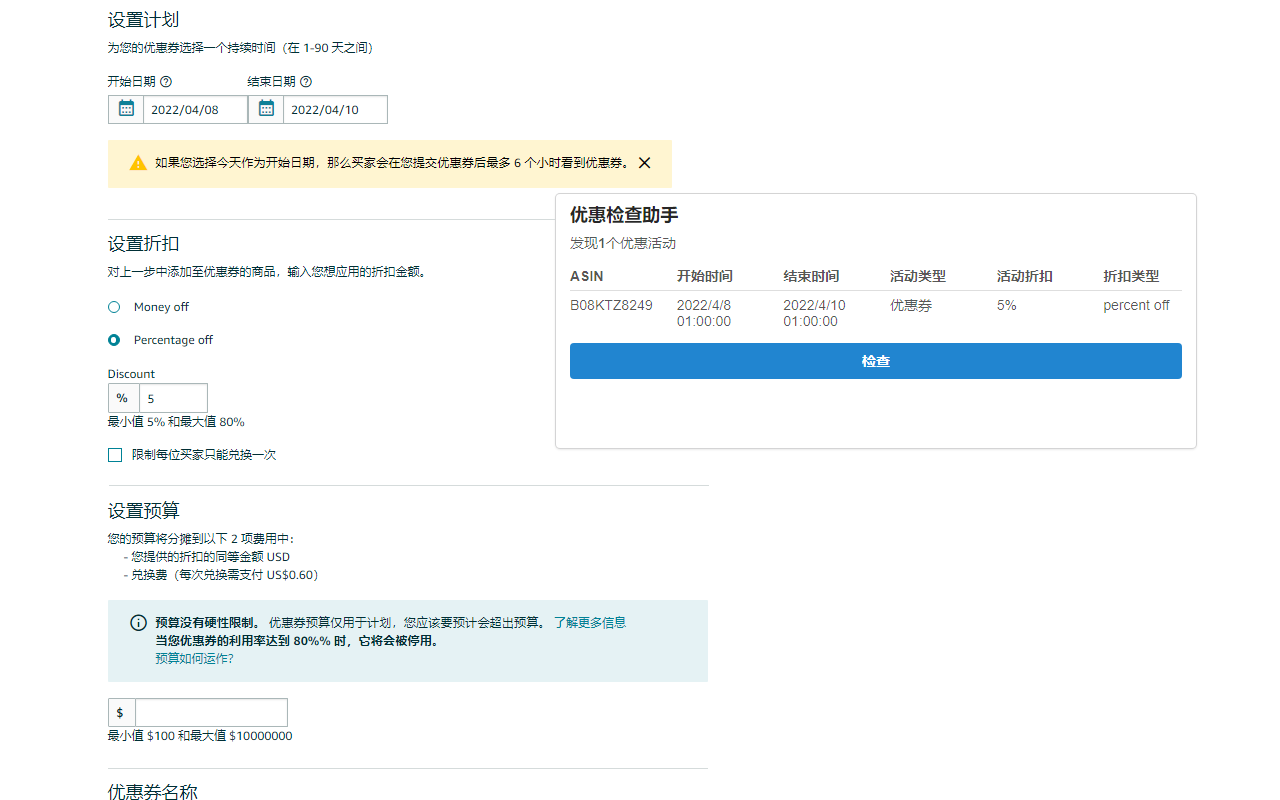The image size is (1280, 800).
Task: Click the $ prefix on the budget field
Action: (120, 712)
